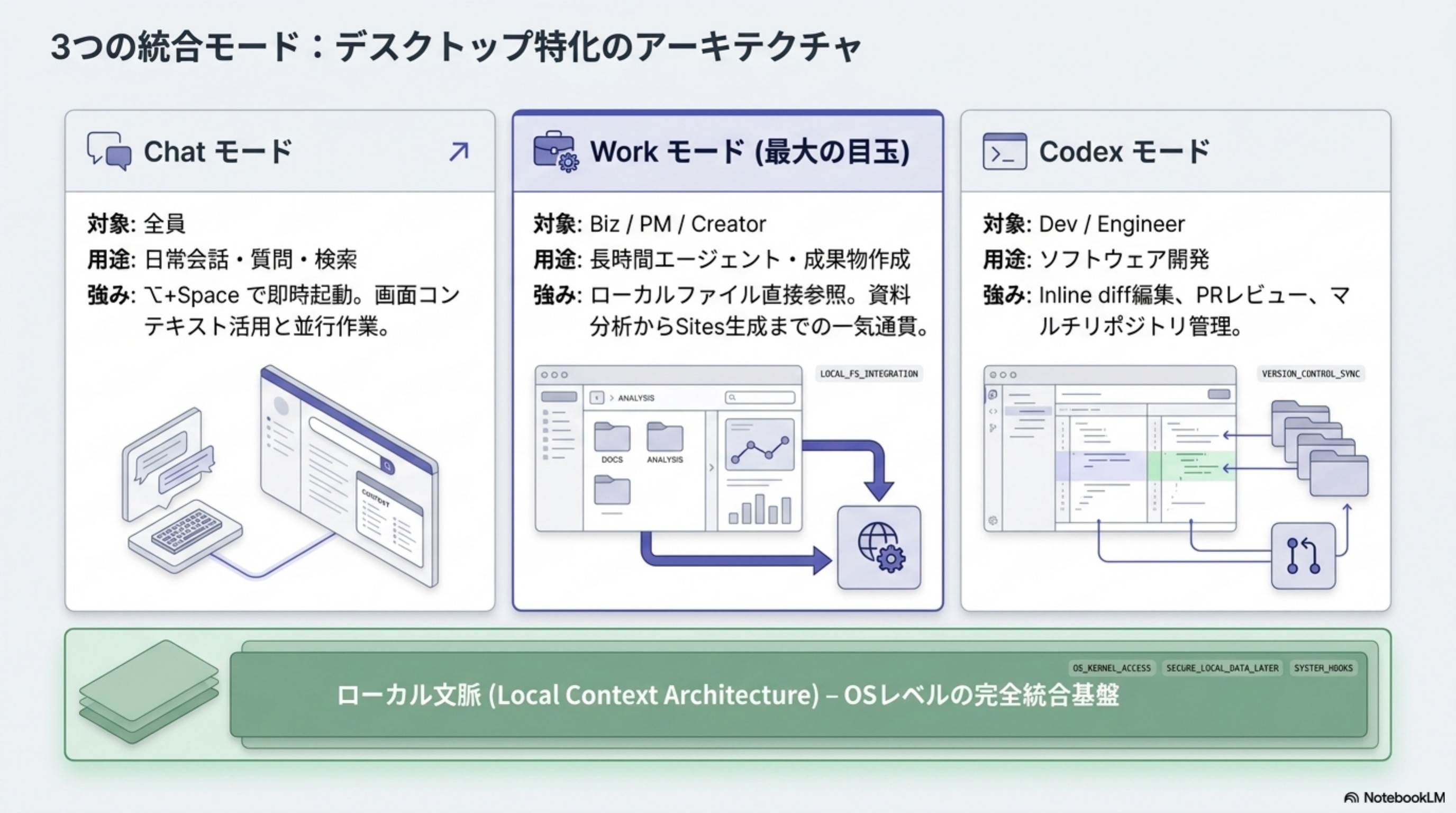Click the text 長時間エージェント・成果物作成
The width and height of the screenshot is (1456, 813).
tap(750, 259)
